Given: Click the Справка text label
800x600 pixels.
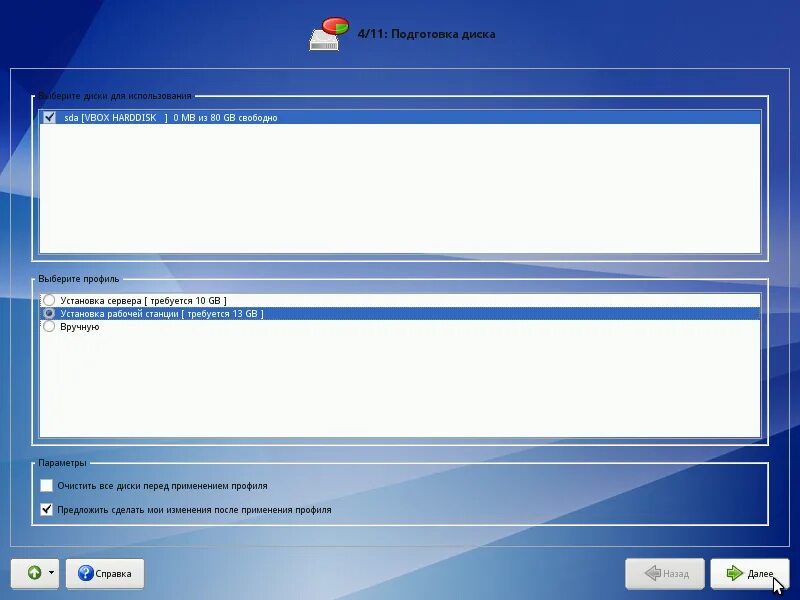Looking at the screenshot, I should click(x=113, y=573).
